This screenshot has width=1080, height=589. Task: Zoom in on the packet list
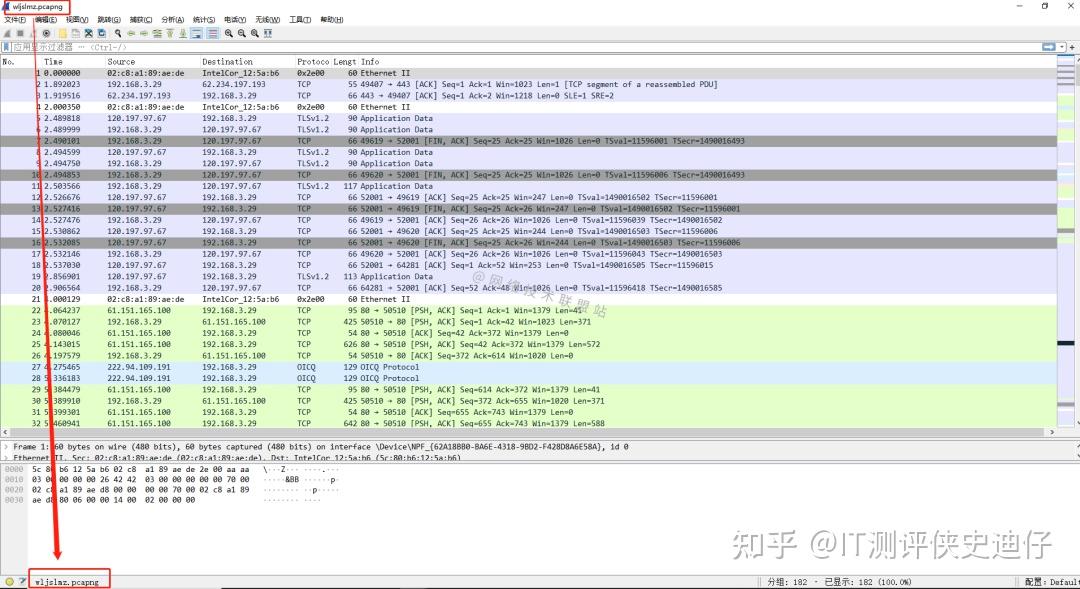tap(228, 32)
